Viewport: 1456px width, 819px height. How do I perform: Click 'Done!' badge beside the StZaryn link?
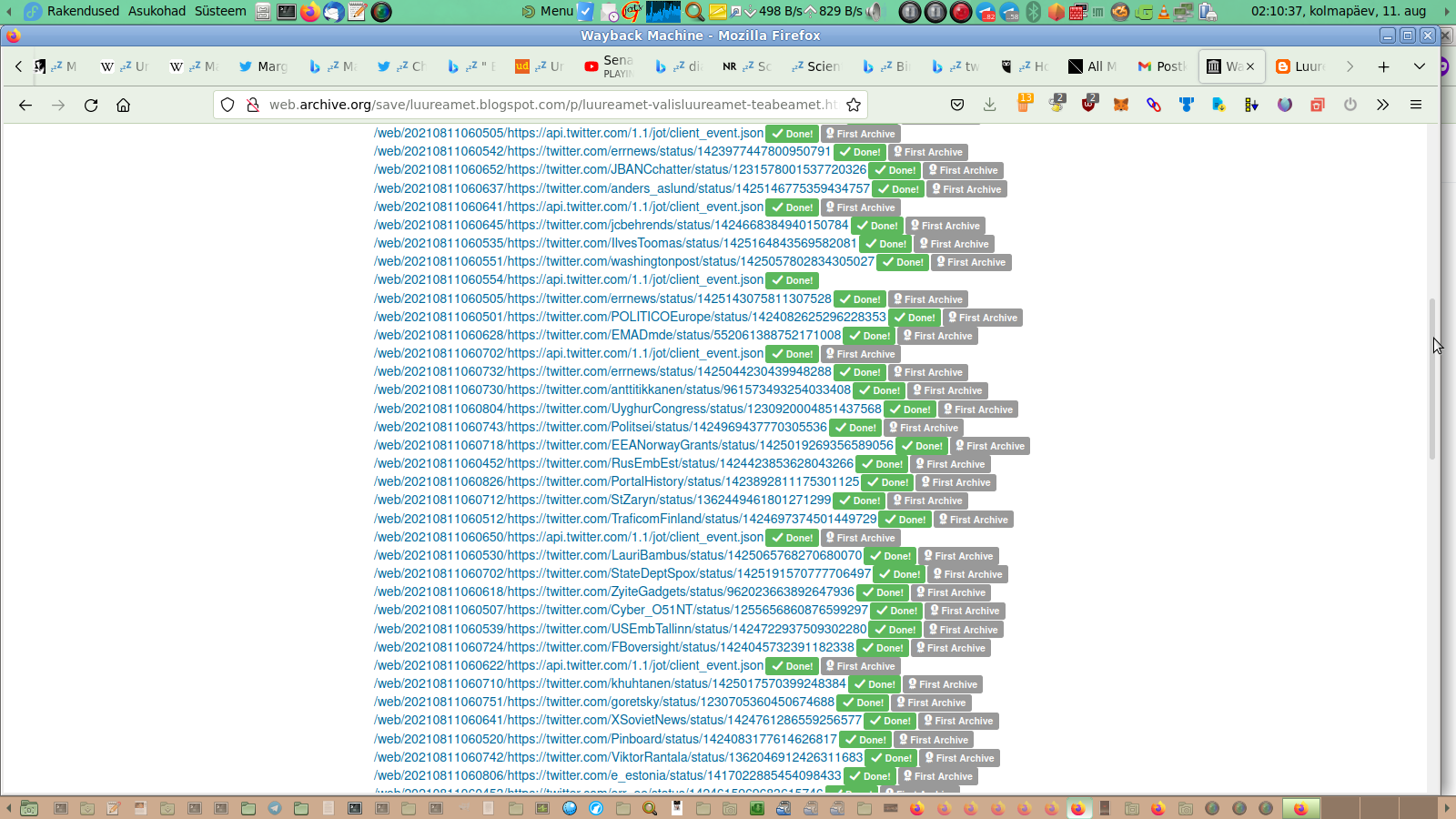(860, 500)
